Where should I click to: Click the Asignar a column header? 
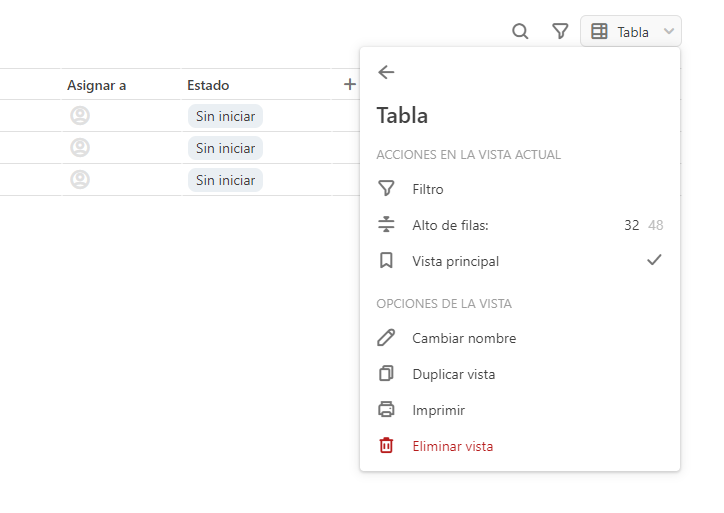point(97,85)
